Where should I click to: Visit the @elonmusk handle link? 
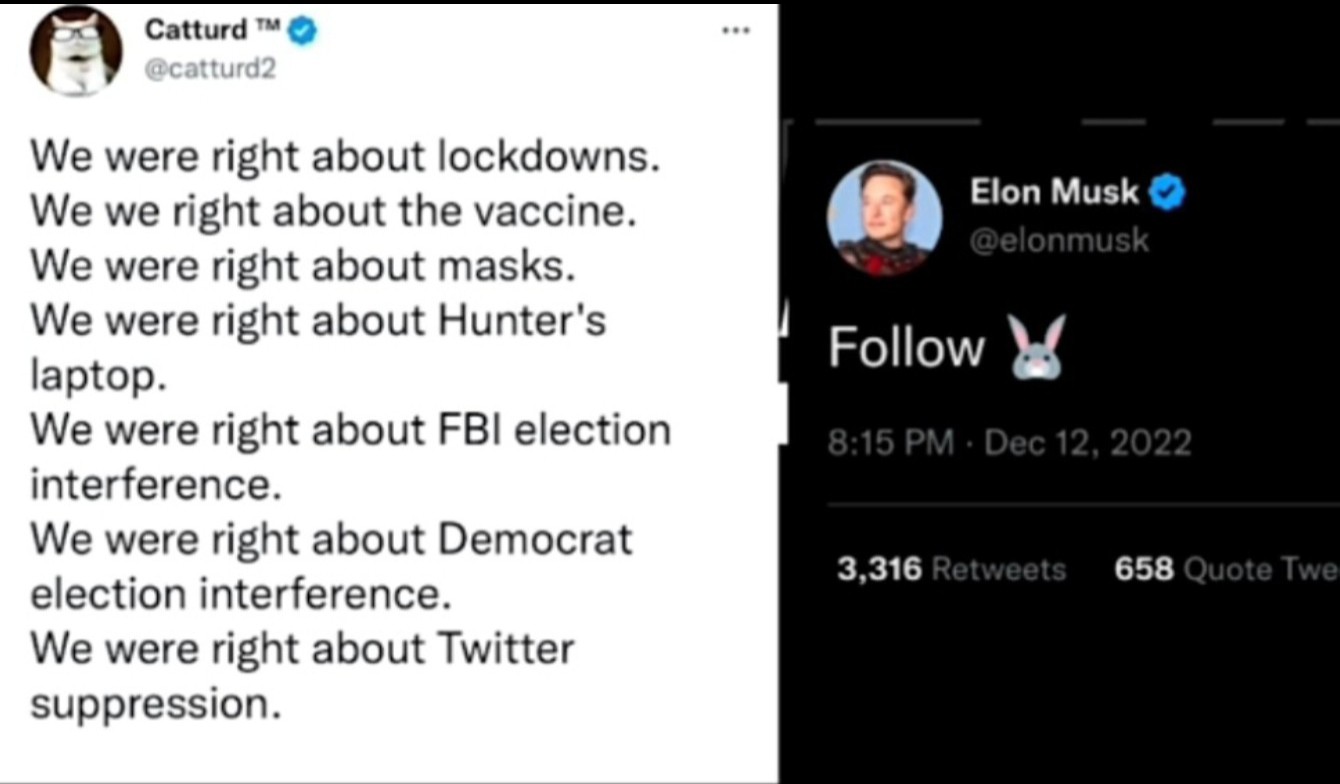(x=1060, y=240)
